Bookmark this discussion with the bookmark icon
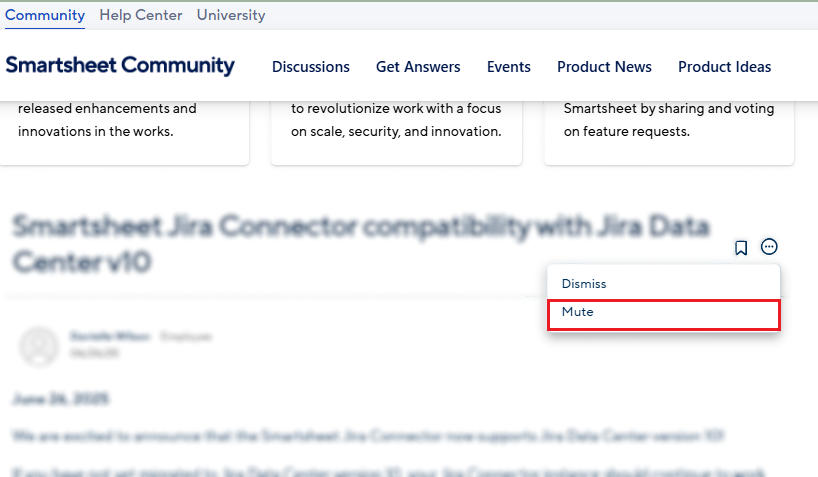The height and width of the screenshot is (477, 818). click(x=741, y=247)
